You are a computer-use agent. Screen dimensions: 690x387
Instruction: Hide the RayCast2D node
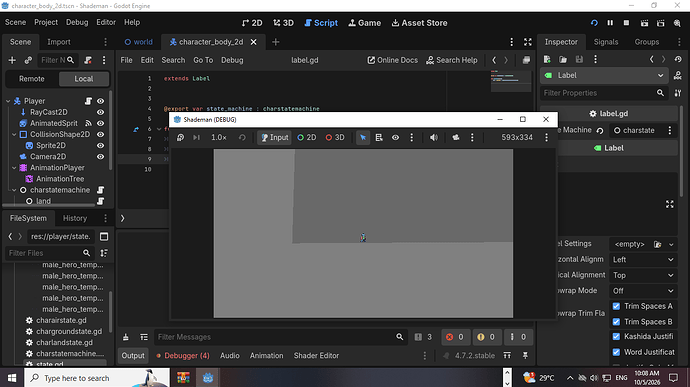[101, 112]
